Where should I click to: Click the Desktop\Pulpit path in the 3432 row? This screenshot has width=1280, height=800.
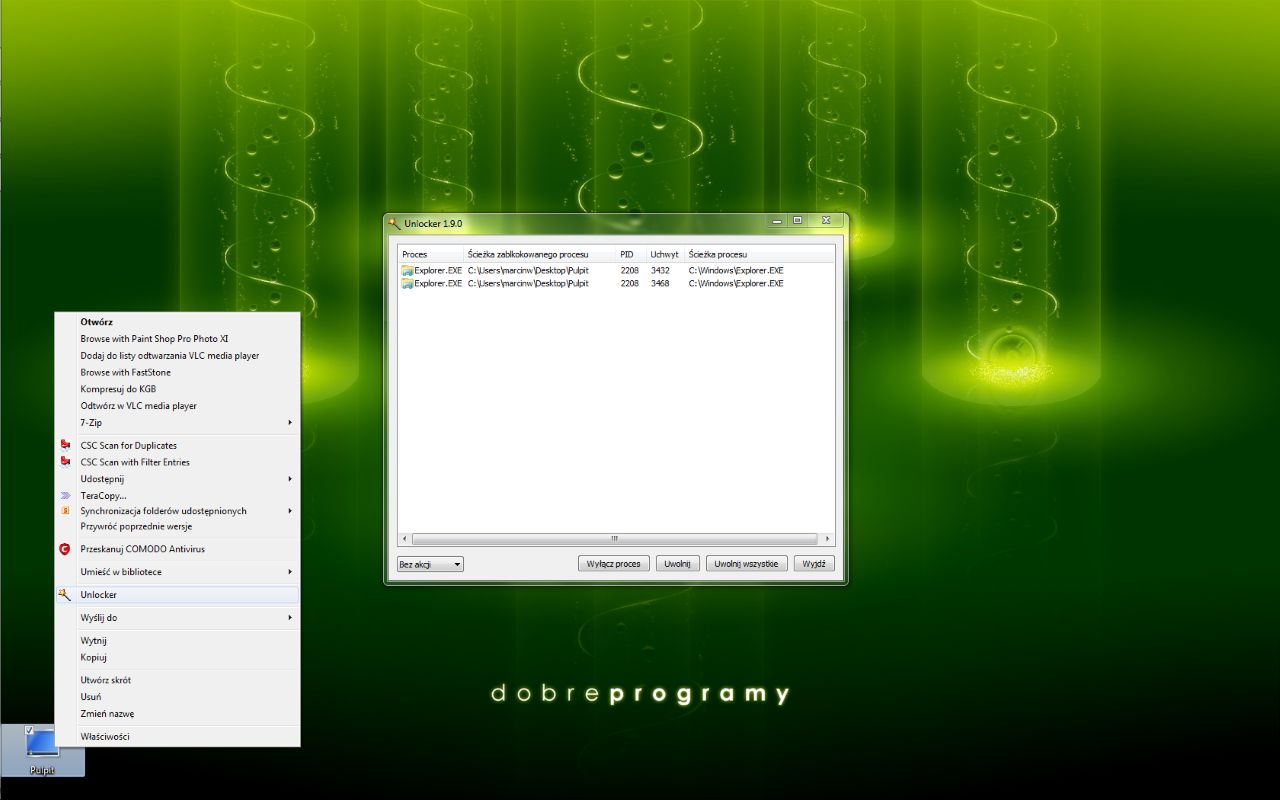528,270
